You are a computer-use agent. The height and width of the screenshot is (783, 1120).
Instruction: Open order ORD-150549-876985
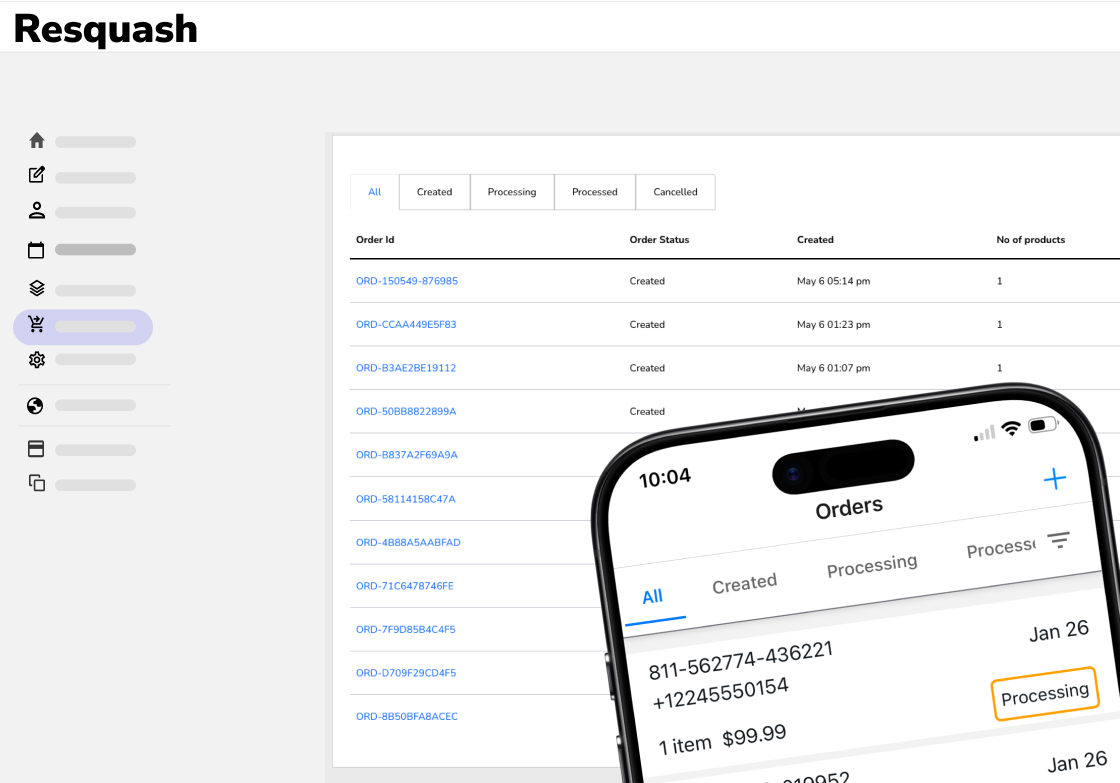coord(406,281)
